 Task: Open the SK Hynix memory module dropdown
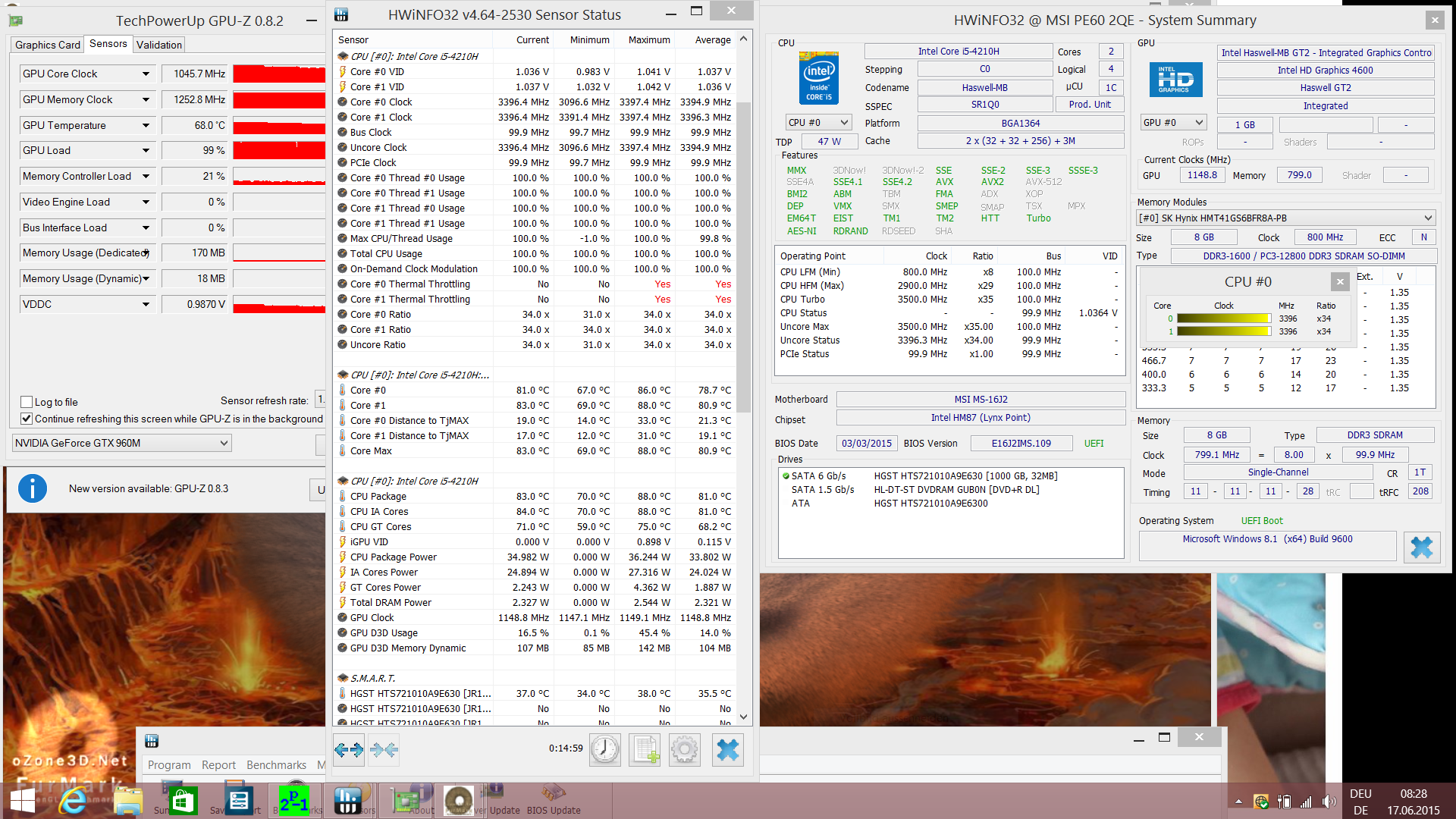click(1286, 218)
